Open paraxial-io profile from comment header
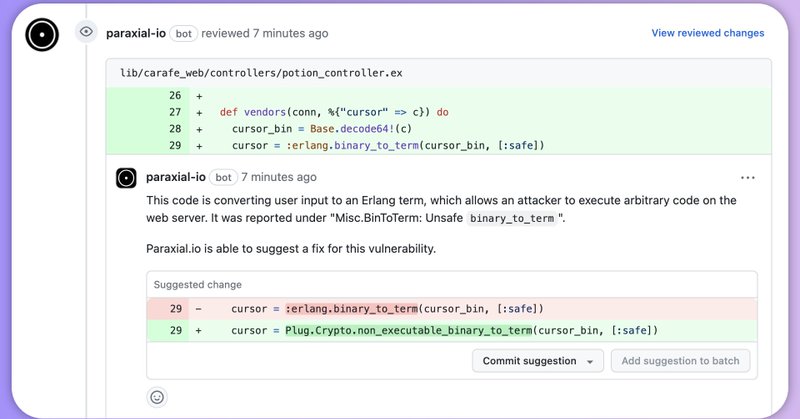Viewport: 800px width, 419px height. pos(176,177)
